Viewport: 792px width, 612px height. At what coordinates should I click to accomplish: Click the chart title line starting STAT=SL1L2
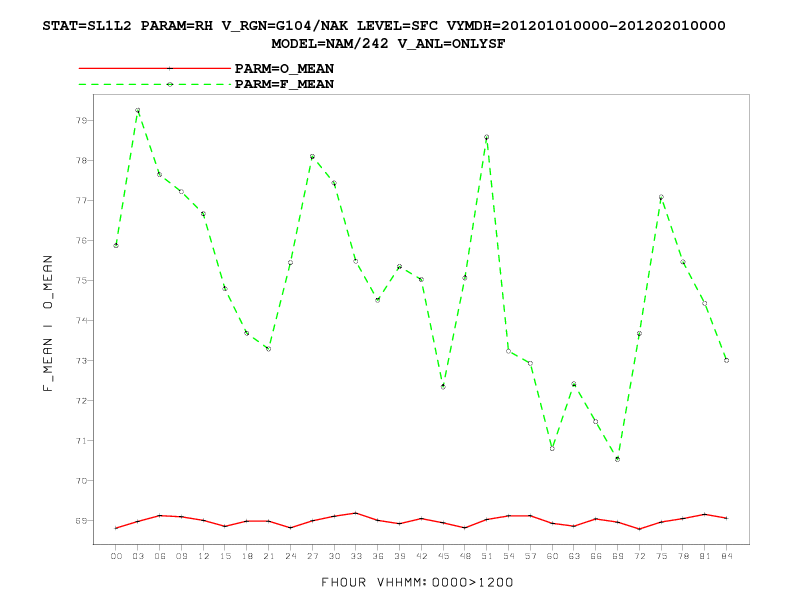(x=384, y=26)
